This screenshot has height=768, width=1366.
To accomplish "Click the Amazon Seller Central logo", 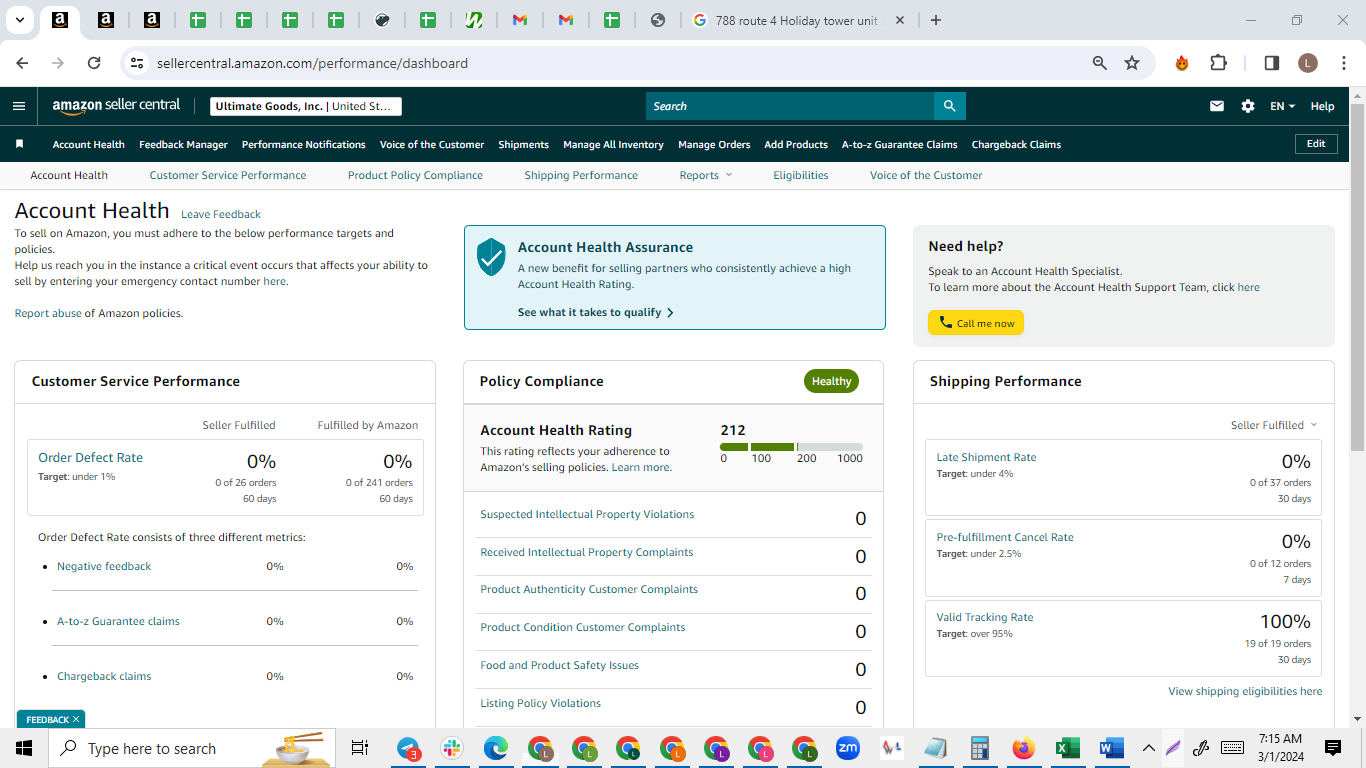I will (x=116, y=106).
